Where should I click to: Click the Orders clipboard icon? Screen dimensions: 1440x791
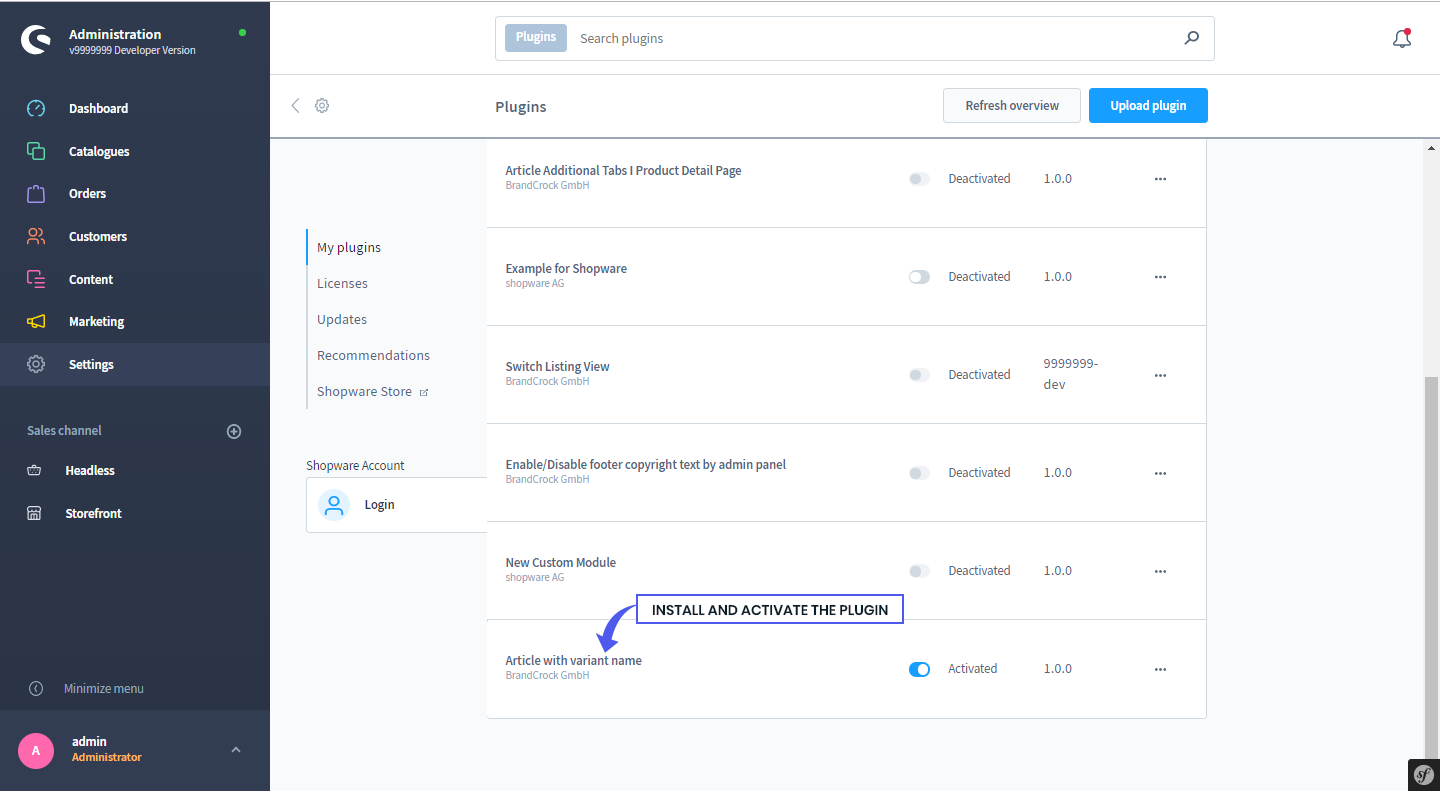(x=36, y=194)
